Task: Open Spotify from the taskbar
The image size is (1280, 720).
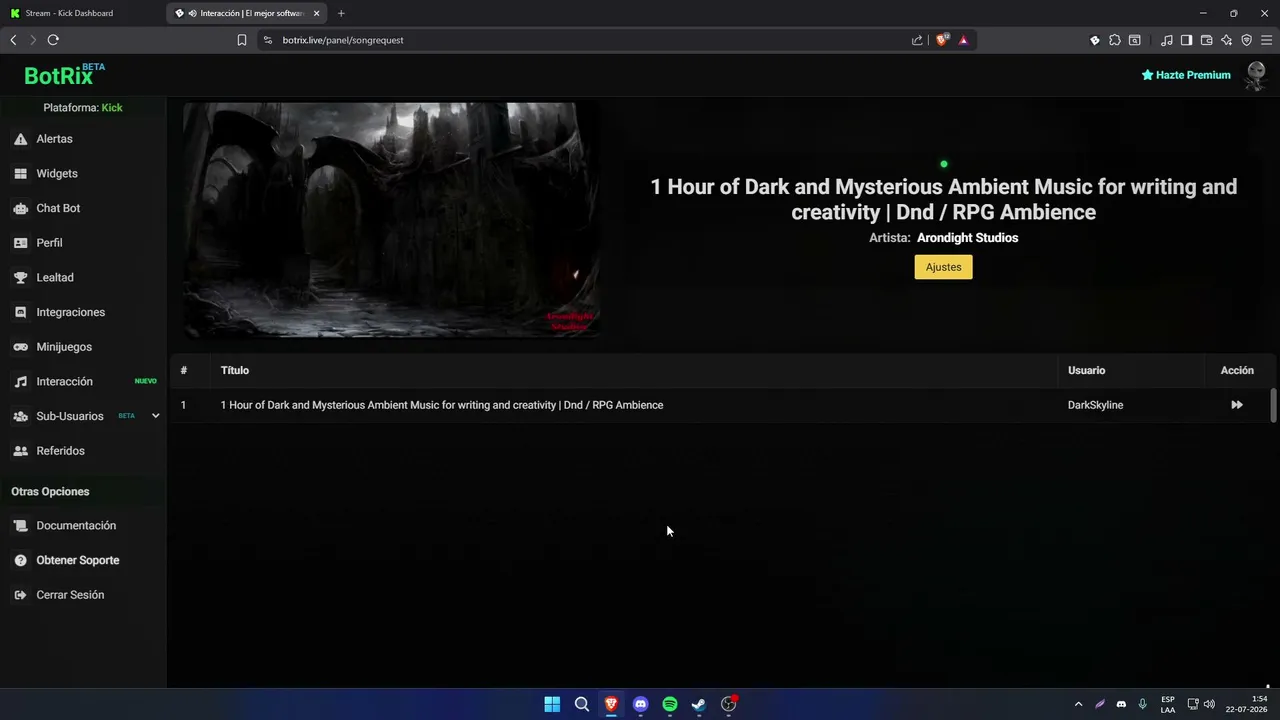Action: click(x=670, y=704)
